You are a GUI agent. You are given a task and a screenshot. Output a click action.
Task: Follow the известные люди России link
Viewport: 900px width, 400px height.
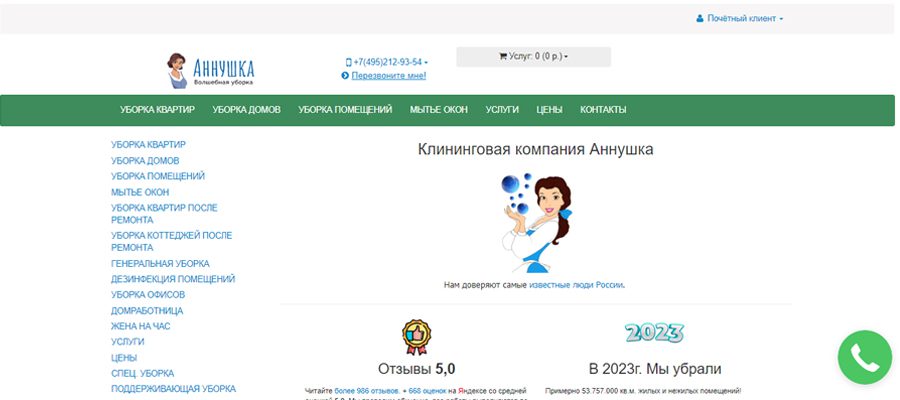576,285
